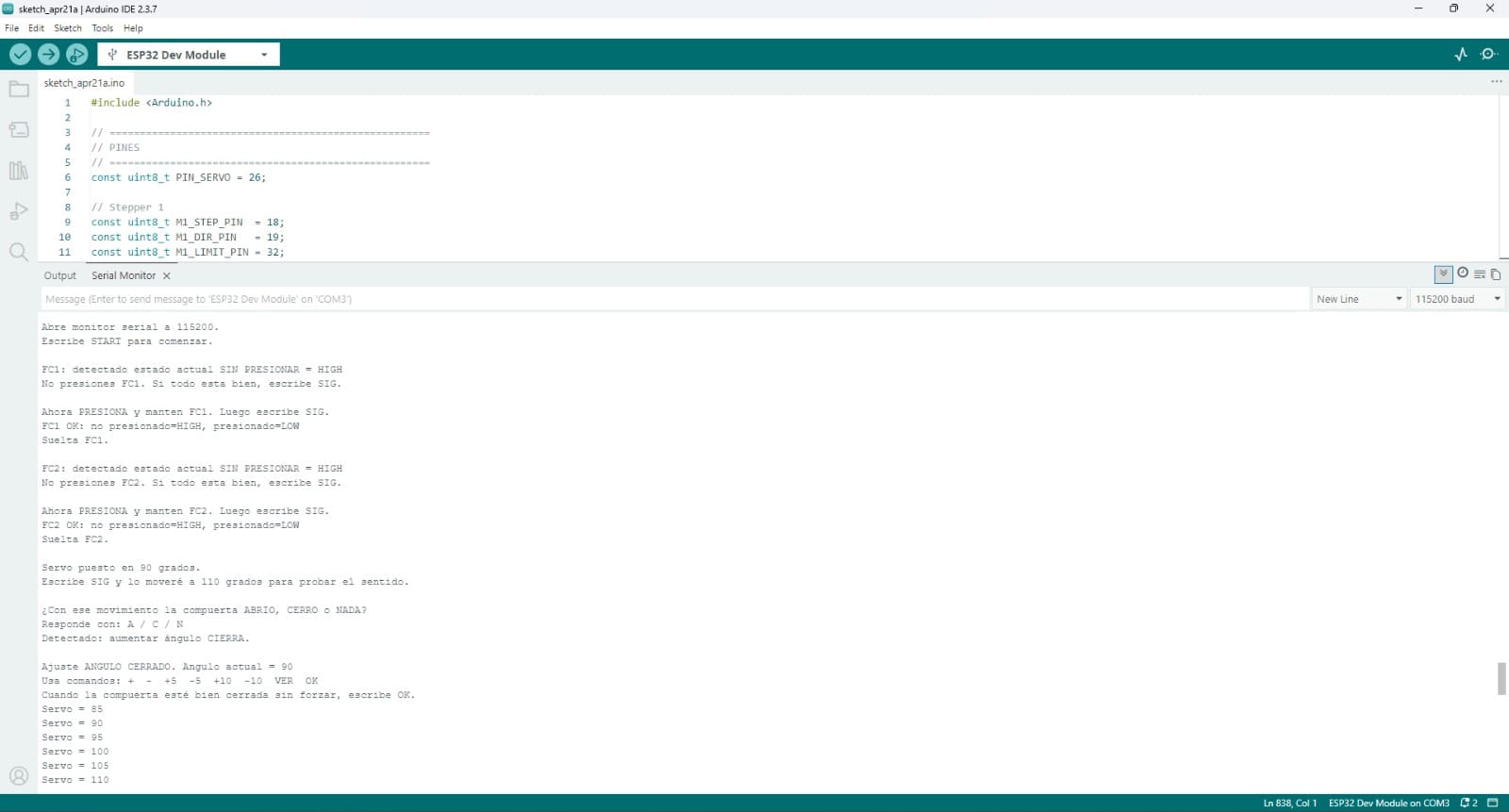Start debugging with the Debug icon
Viewport: 1509px width, 812px height.
[x=76, y=55]
